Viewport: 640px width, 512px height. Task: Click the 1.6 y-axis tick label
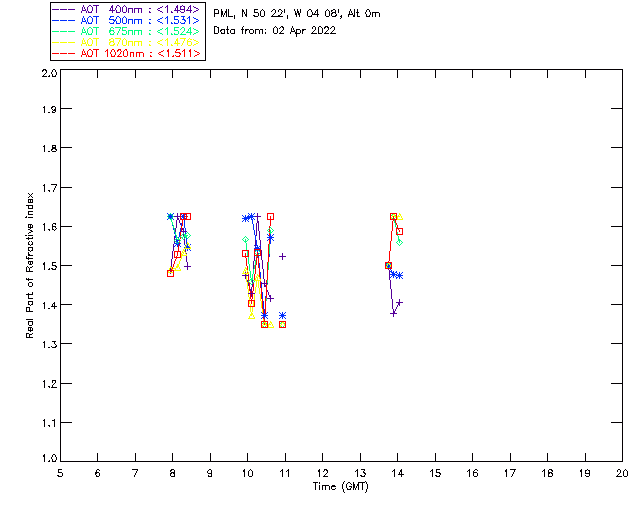[x=49, y=227]
